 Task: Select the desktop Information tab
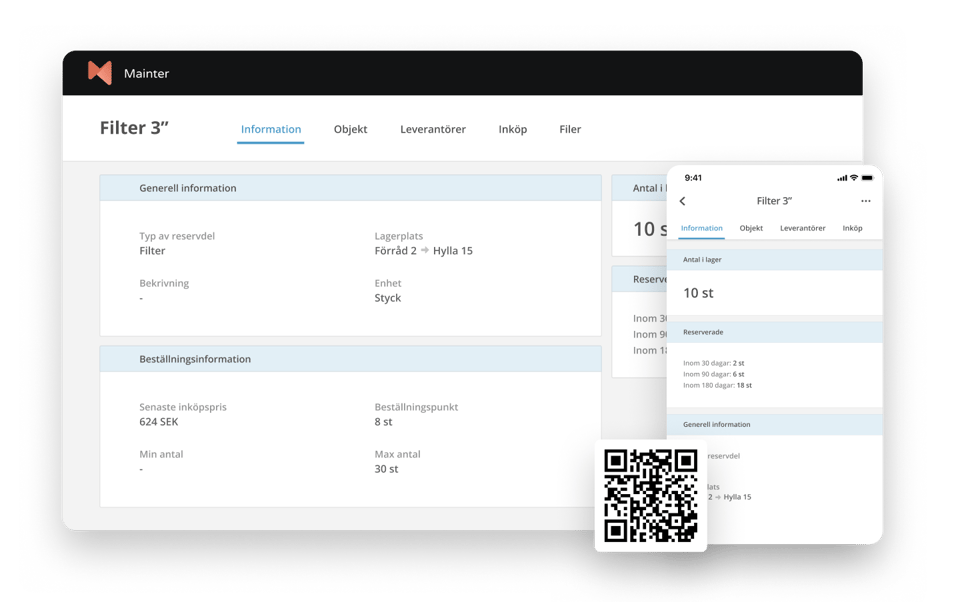coord(271,129)
